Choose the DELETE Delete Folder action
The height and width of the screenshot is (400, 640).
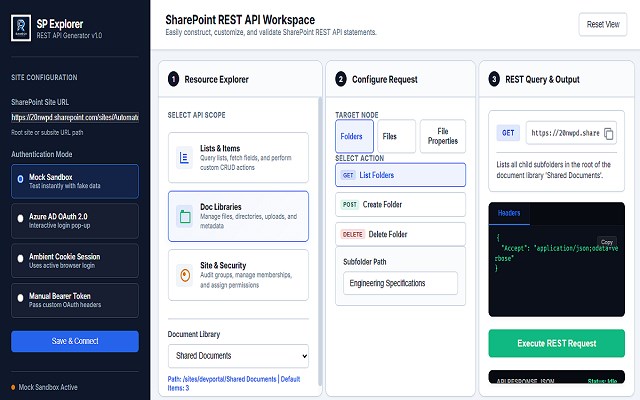pos(400,234)
